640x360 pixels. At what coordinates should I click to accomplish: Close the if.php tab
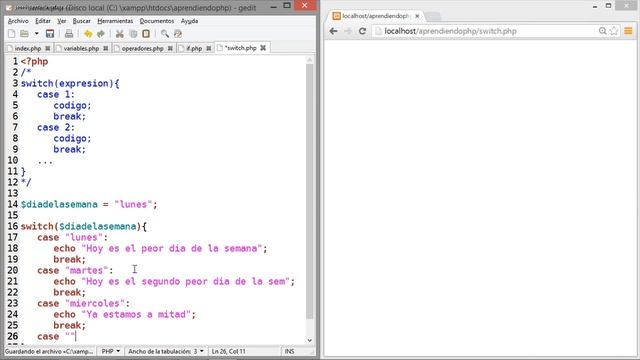point(209,48)
